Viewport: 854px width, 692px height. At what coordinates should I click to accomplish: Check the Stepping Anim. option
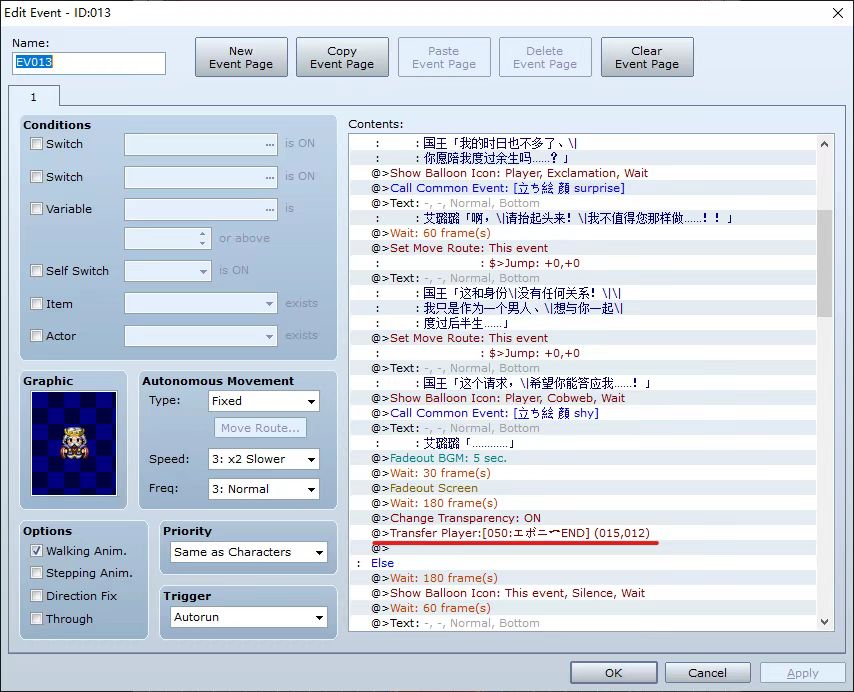pos(36,573)
